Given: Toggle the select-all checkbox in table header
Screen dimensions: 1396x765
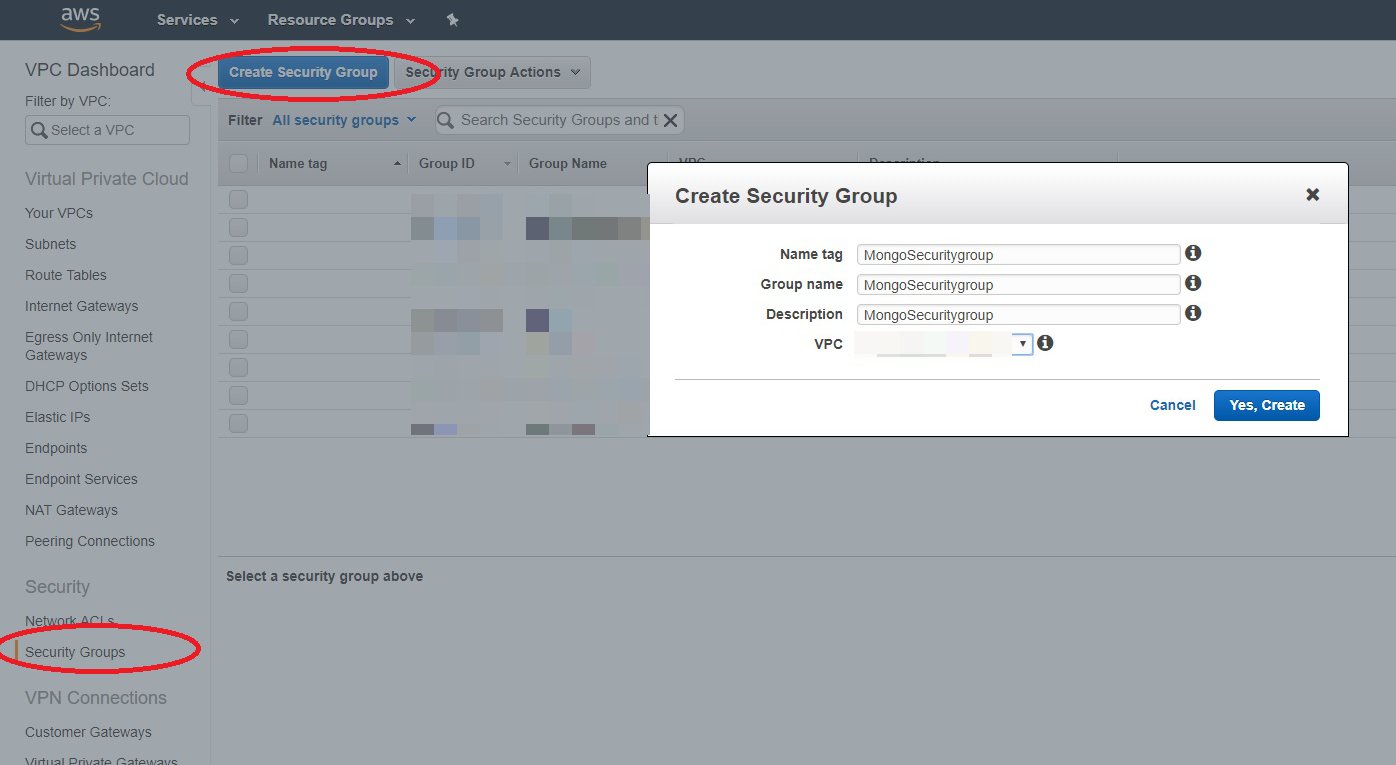Looking at the screenshot, I should pyautogui.click(x=238, y=163).
